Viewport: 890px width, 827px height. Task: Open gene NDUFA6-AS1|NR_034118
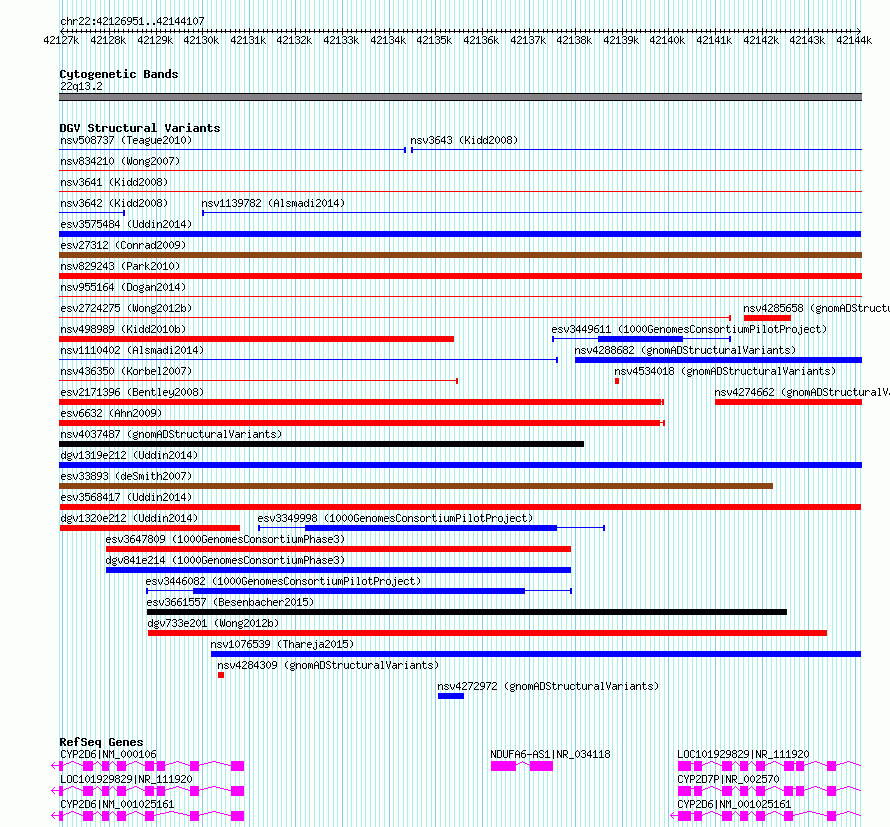pyautogui.click(x=550, y=754)
